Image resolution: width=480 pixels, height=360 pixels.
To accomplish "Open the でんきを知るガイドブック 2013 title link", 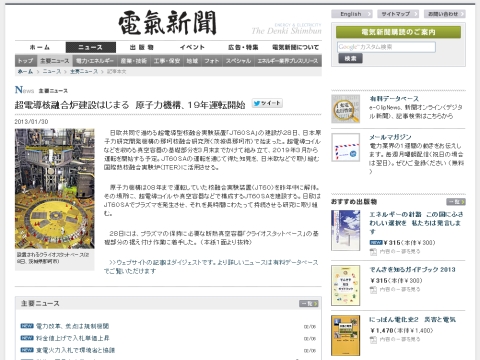I will 412,269.
